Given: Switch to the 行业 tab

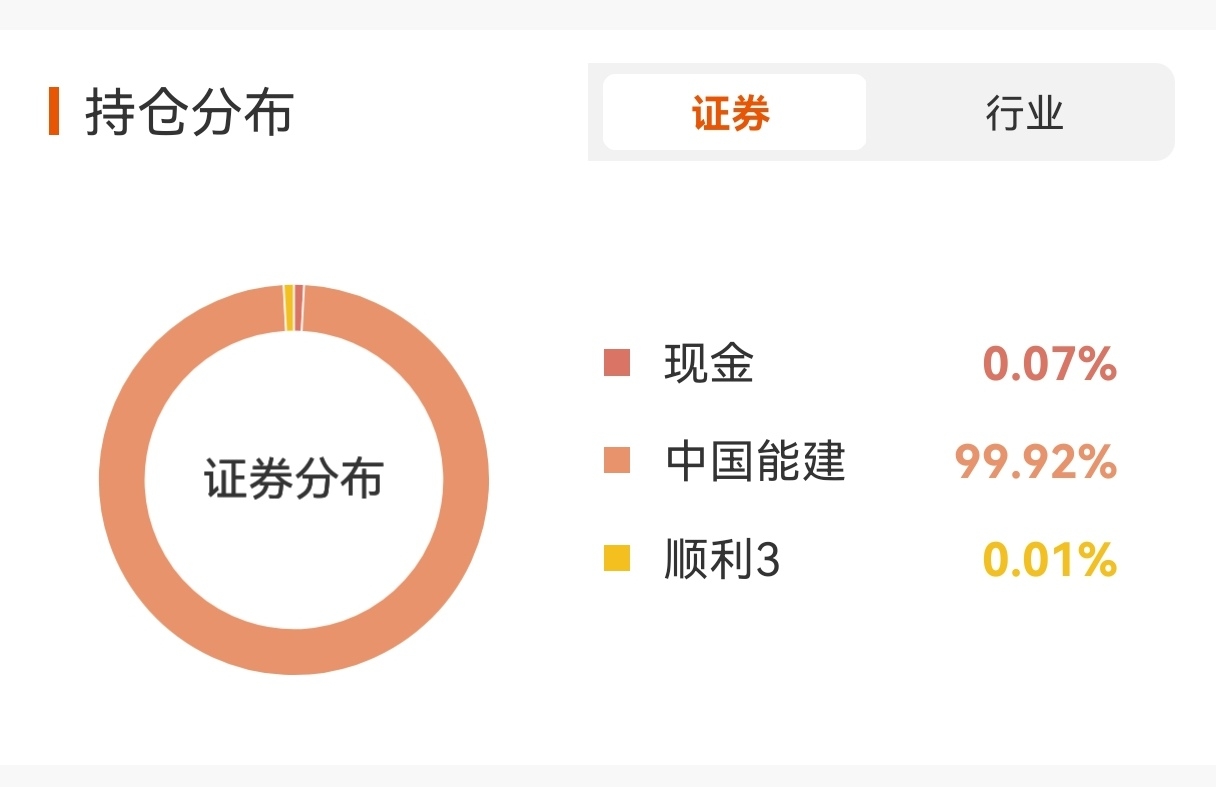Looking at the screenshot, I should 1024,112.
